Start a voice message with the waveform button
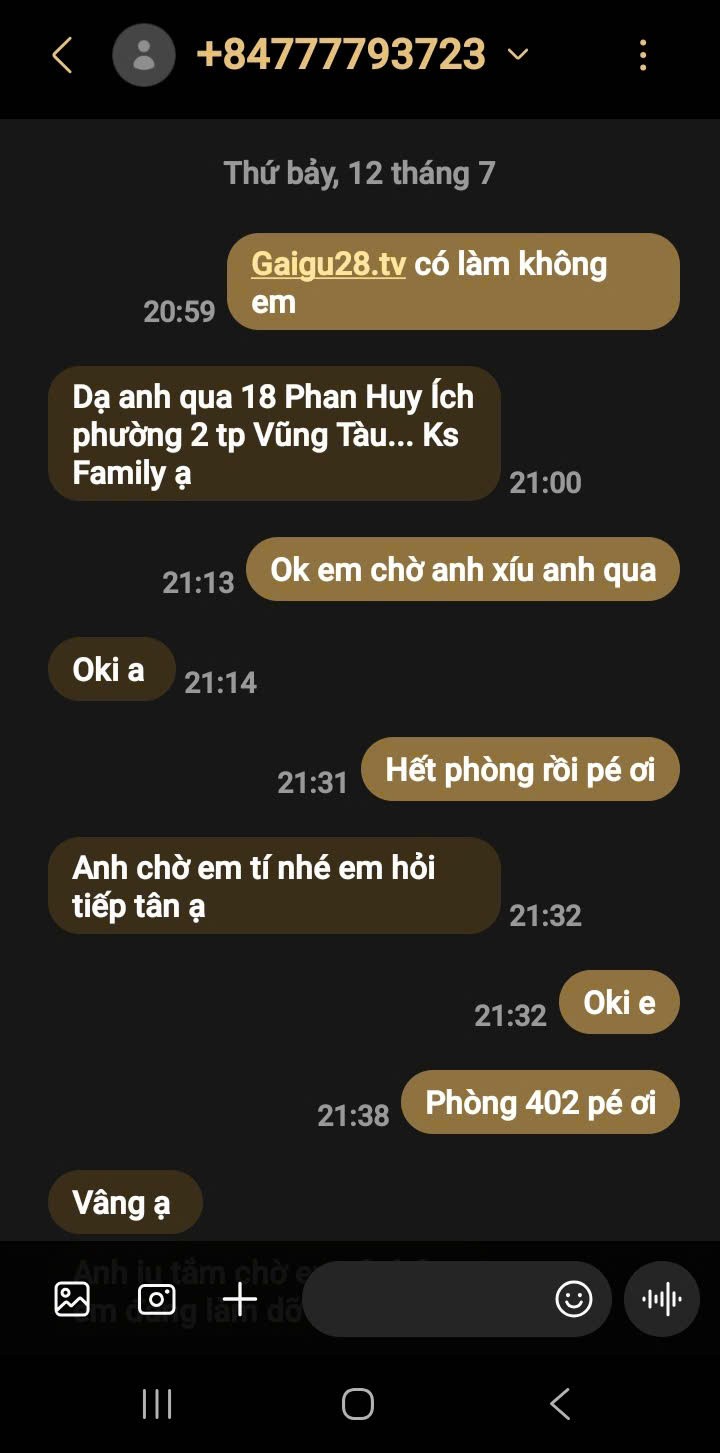 click(662, 1299)
